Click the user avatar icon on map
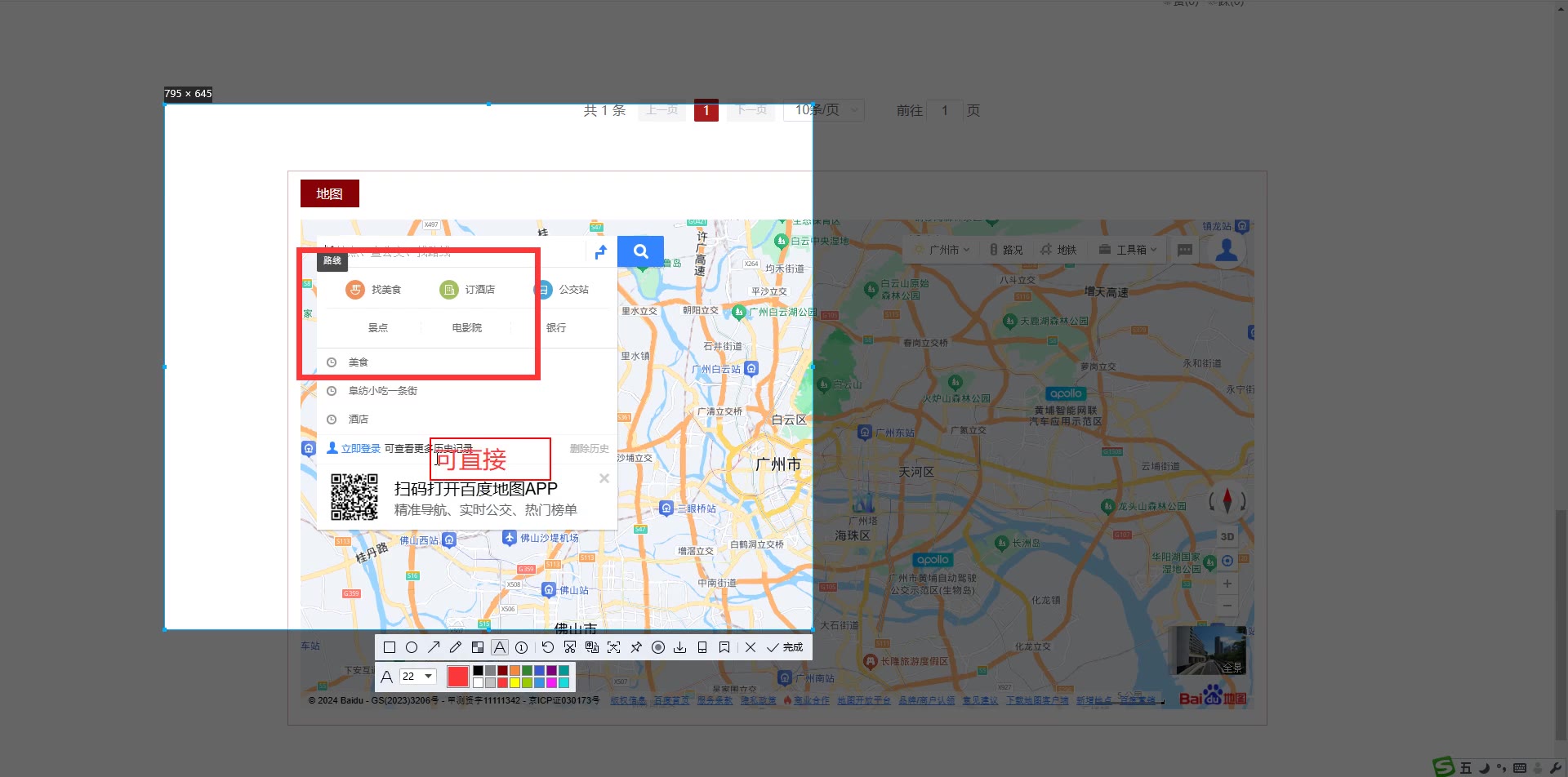 pyautogui.click(x=1227, y=251)
